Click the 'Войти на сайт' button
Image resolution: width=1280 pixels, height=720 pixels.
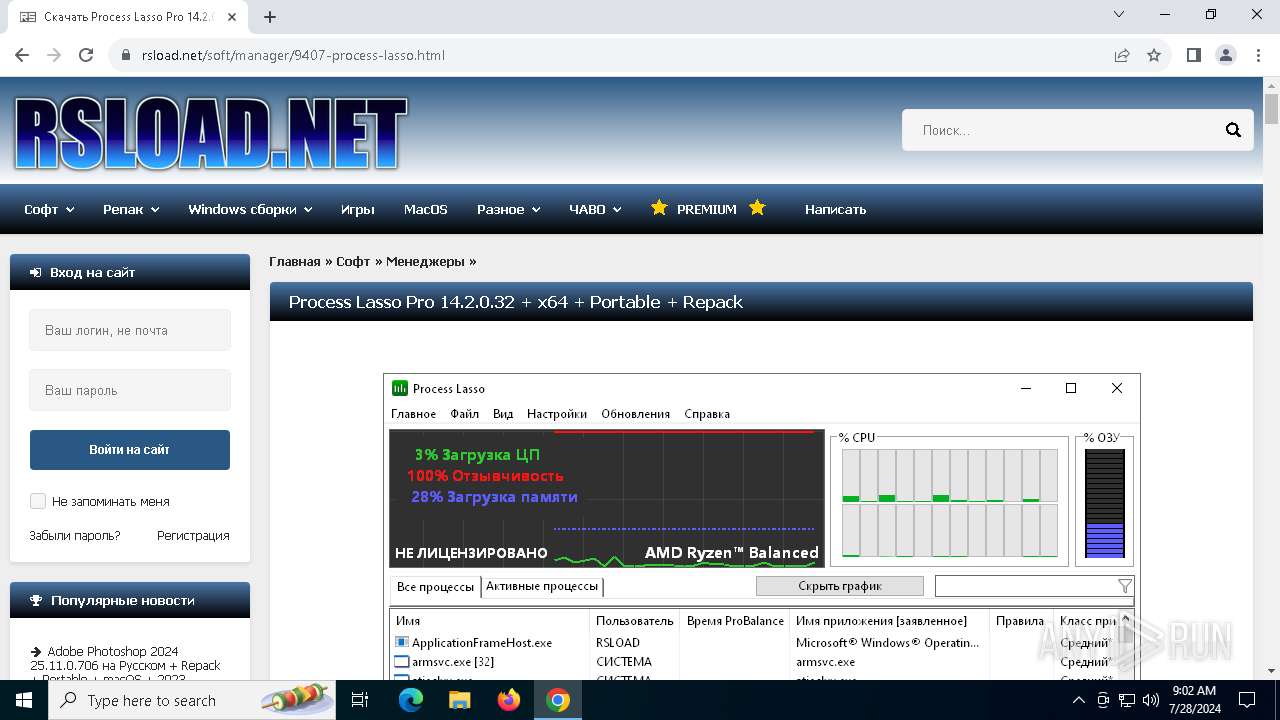point(130,450)
